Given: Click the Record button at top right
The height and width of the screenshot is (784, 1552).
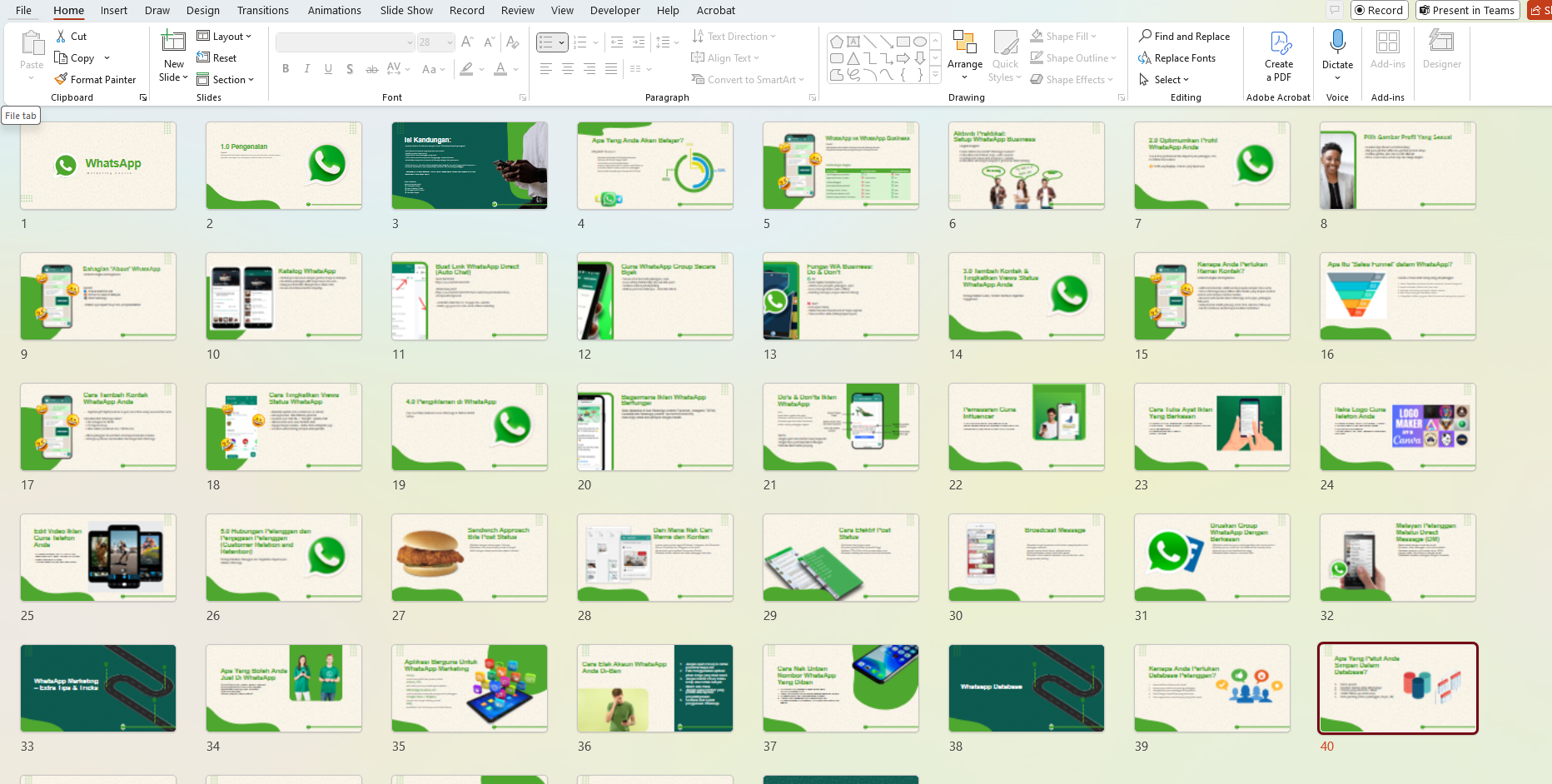Looking at the screenshot, I should tap(1379, 10).
